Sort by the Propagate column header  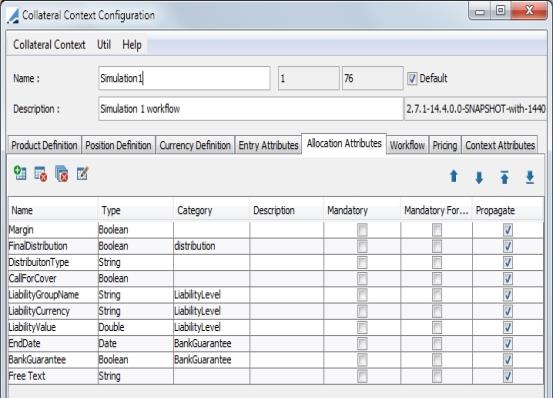[x=508, y=210]
